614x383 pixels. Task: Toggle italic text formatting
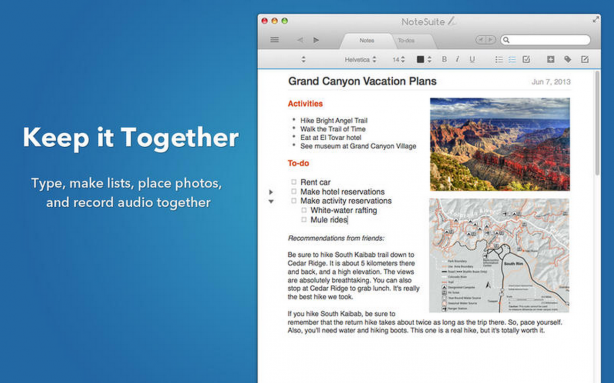(x=457, y=59)
